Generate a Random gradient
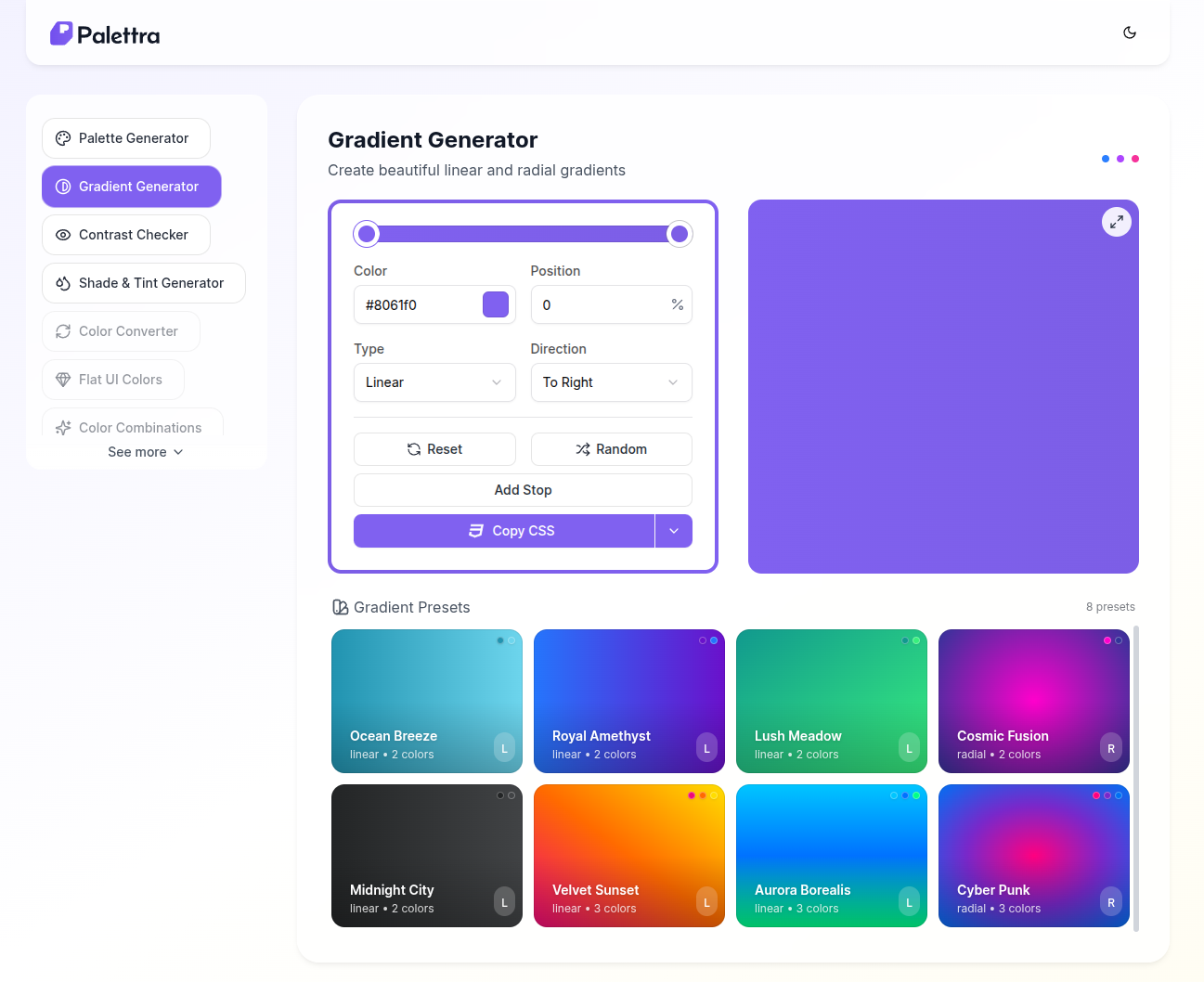This screenshot has width=1204, height=982. (611, 449)
